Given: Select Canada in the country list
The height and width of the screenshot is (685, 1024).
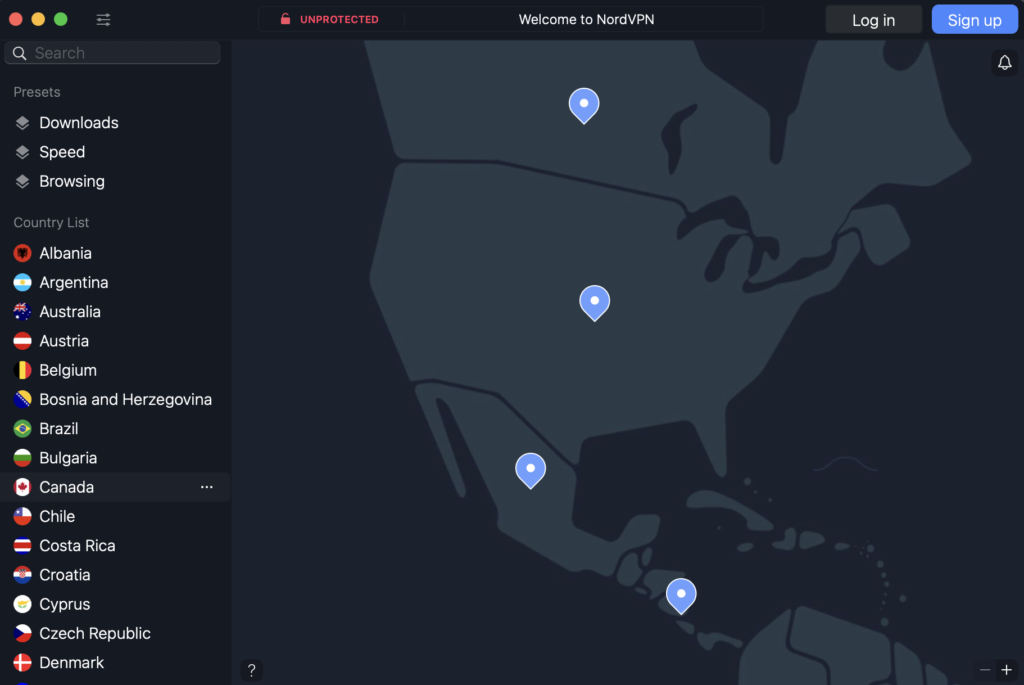Looking at the screenshot, I should pos(115,487).
